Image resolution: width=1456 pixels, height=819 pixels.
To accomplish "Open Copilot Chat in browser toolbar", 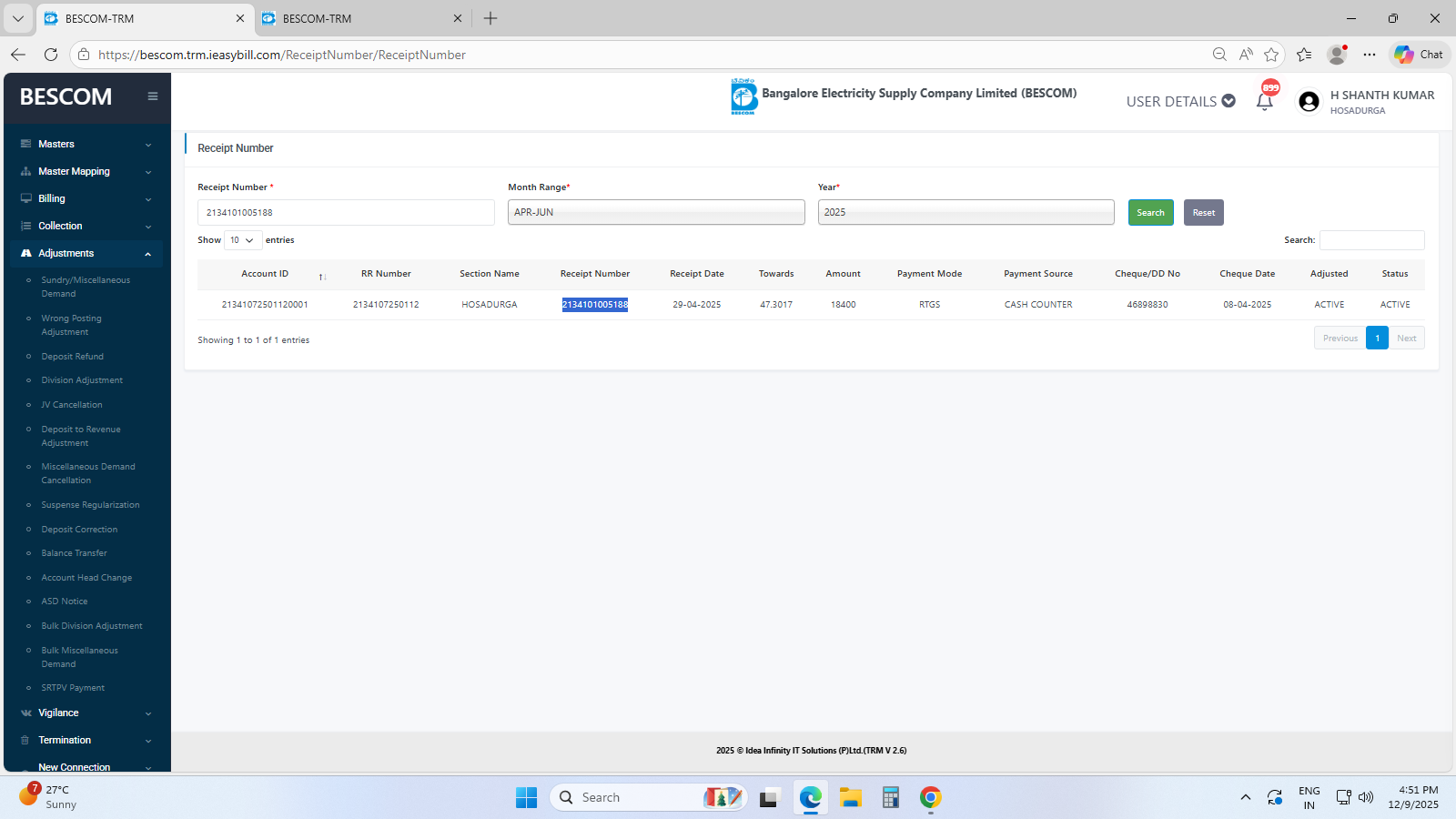I will [x=1420, y=55].
